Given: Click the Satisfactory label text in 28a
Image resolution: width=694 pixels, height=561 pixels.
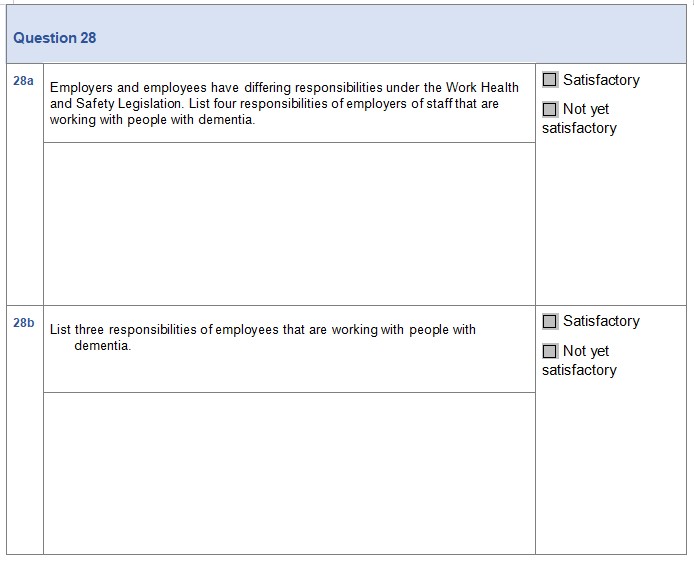Looking at the screenshot, I should click(x=601, y=80).
